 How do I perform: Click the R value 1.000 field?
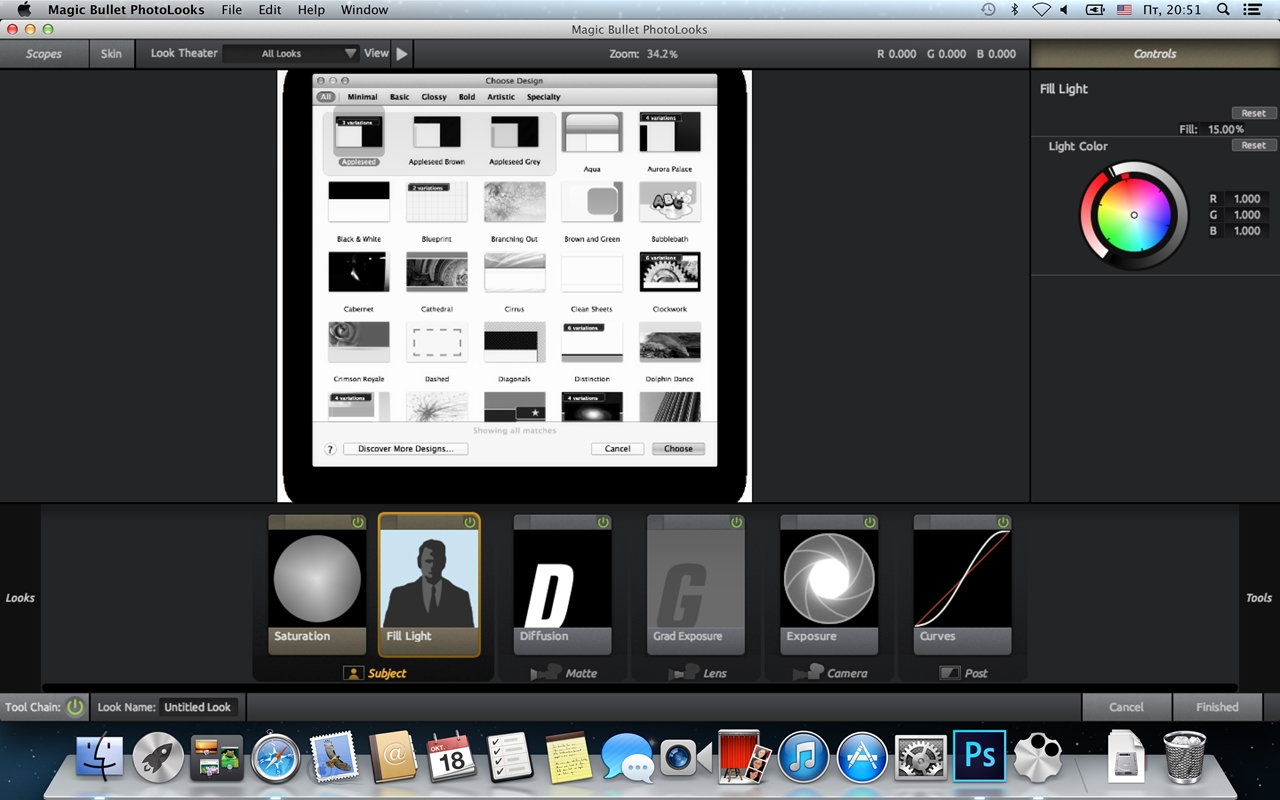[x=1246, y=199]
